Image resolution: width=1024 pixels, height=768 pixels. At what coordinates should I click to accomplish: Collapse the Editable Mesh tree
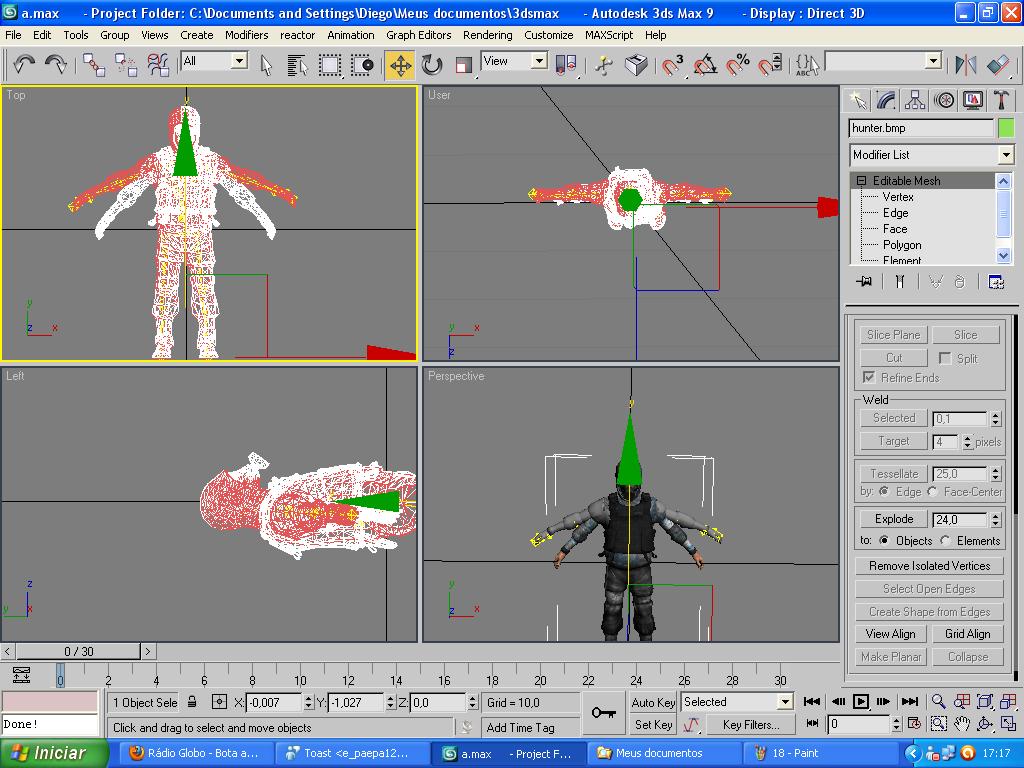point(860,181)
